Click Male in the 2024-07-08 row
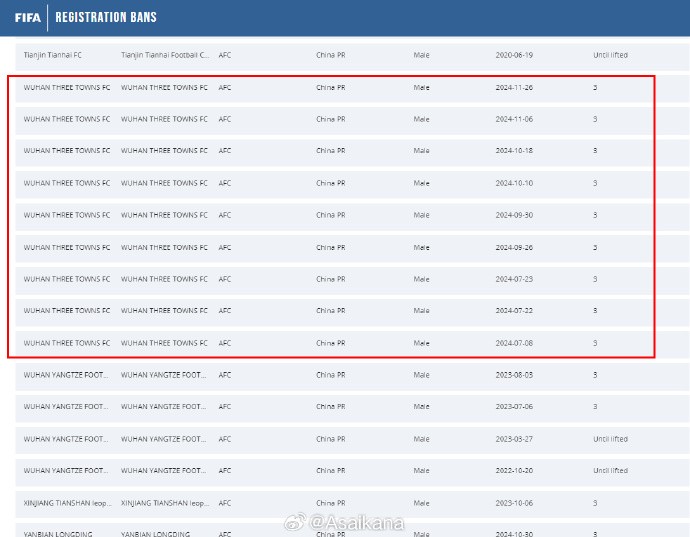 pos(422,343)
